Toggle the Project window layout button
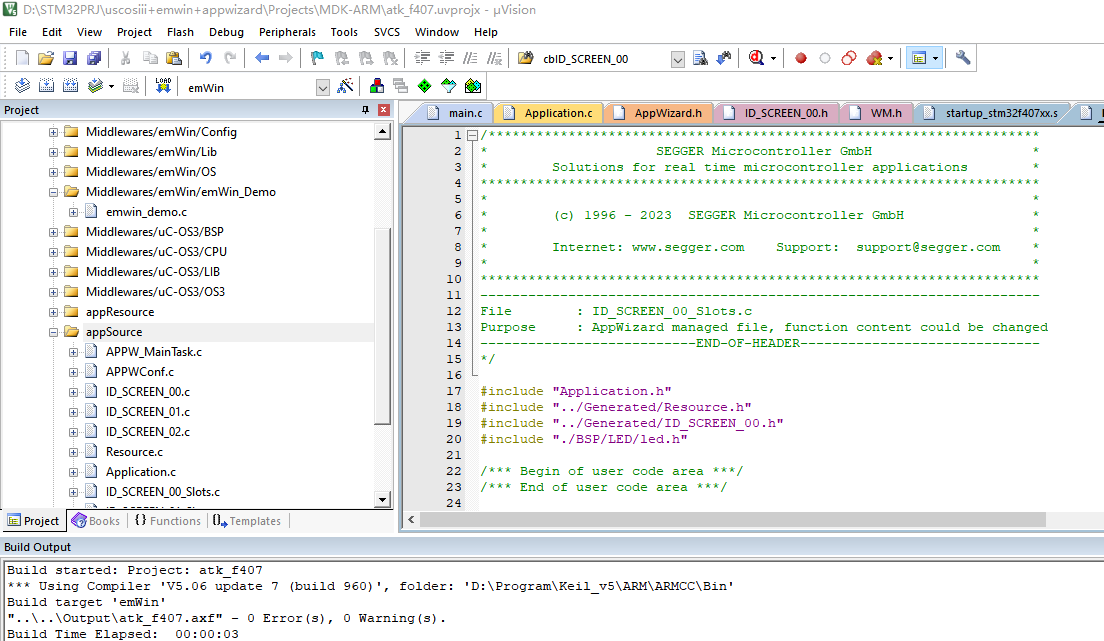This screenshot has height=641, width=1104. [x=918, y=58]
